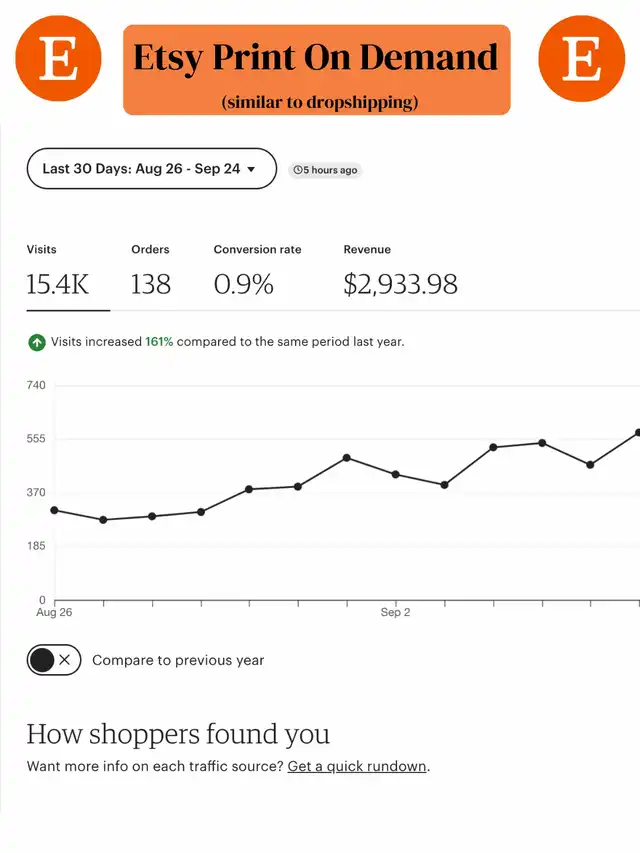Open the Get a quick rundown link
640x853 pixels.
click(357, 767)
